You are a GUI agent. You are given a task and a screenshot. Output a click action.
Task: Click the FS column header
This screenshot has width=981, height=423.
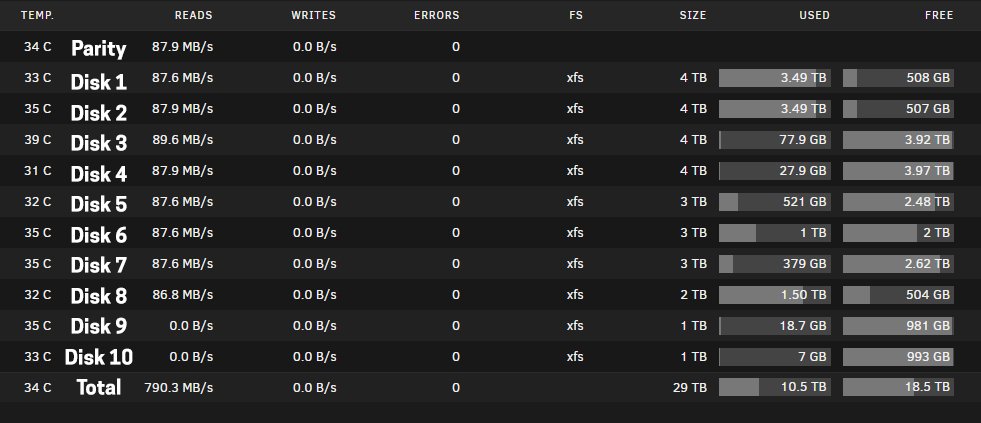[x=576, y=15]
